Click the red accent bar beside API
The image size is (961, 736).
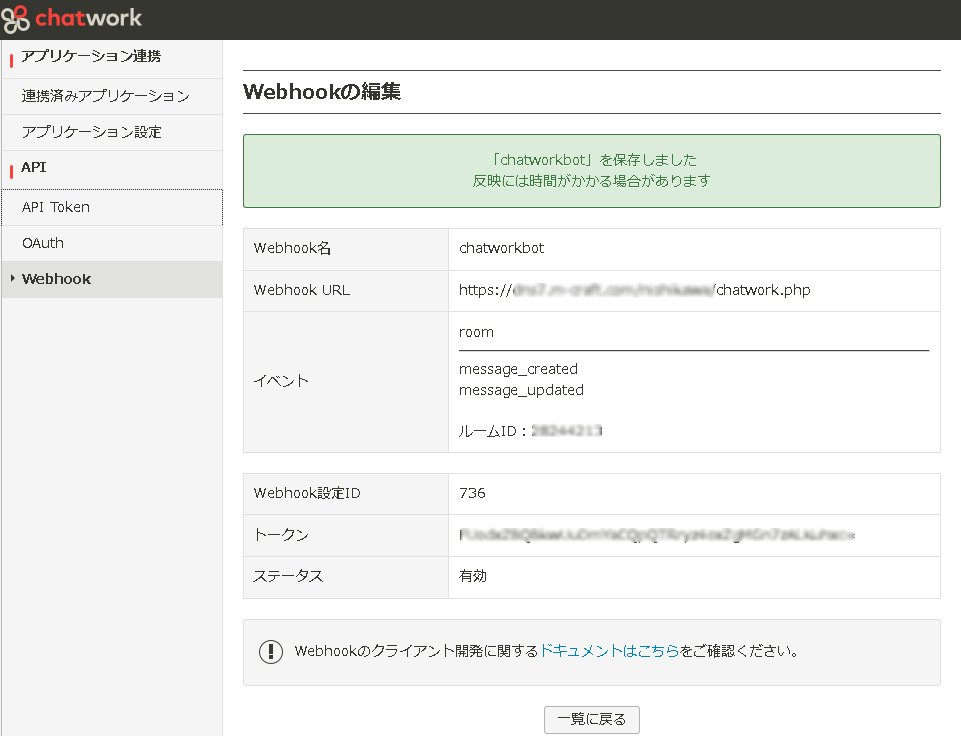tap(13, 167)
